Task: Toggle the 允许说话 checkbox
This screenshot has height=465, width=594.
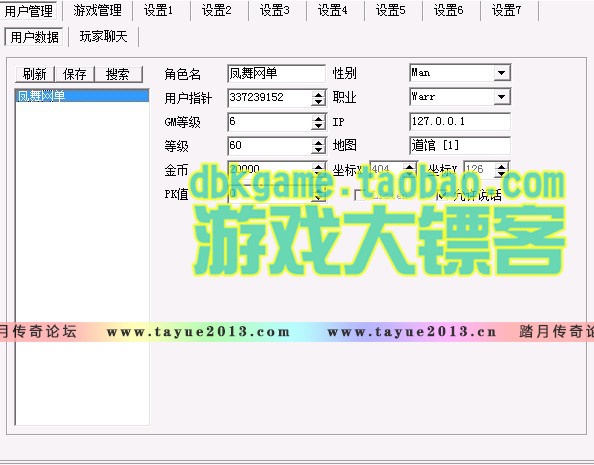Action: click(442, 195)
